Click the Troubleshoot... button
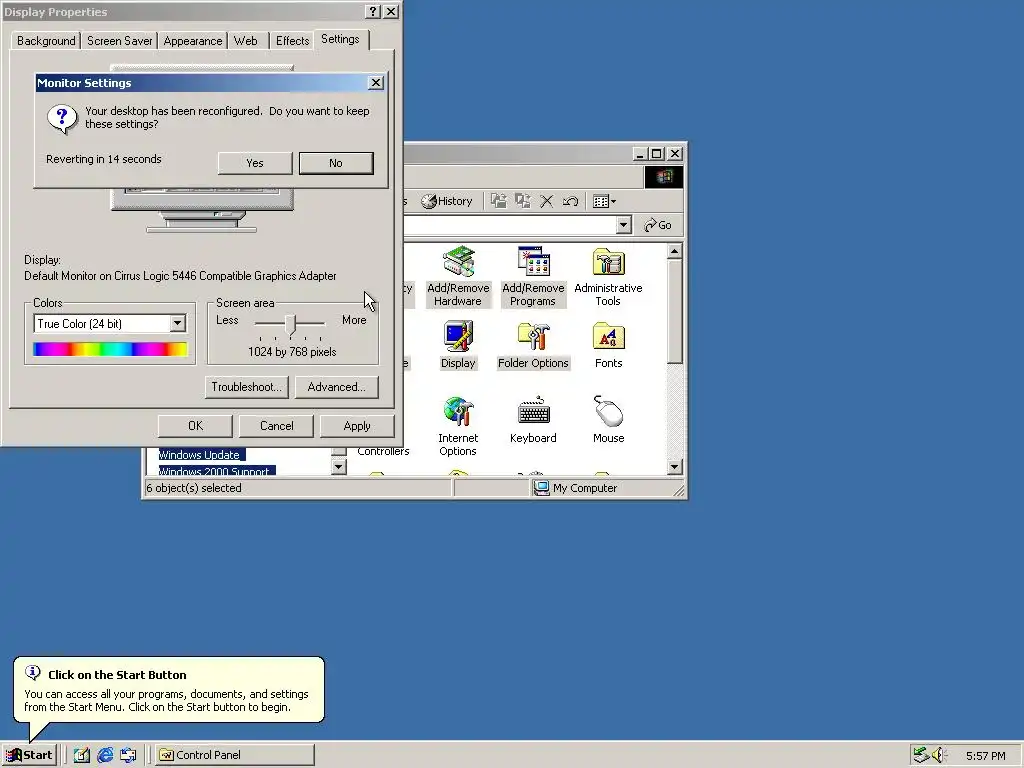The width and height of the screenshot is (1024, 768). click(246, 387)
